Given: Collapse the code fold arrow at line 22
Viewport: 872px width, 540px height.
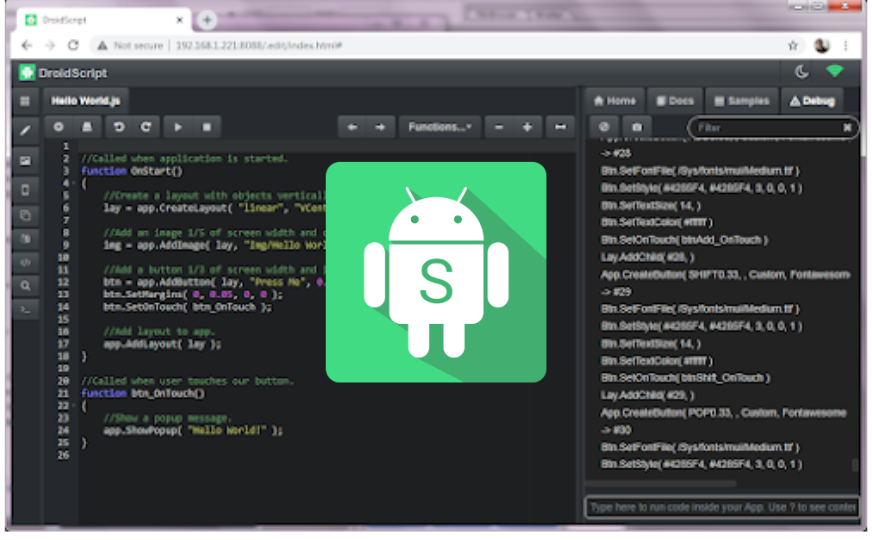Looking at the screenshot, I should coord(73,405).
